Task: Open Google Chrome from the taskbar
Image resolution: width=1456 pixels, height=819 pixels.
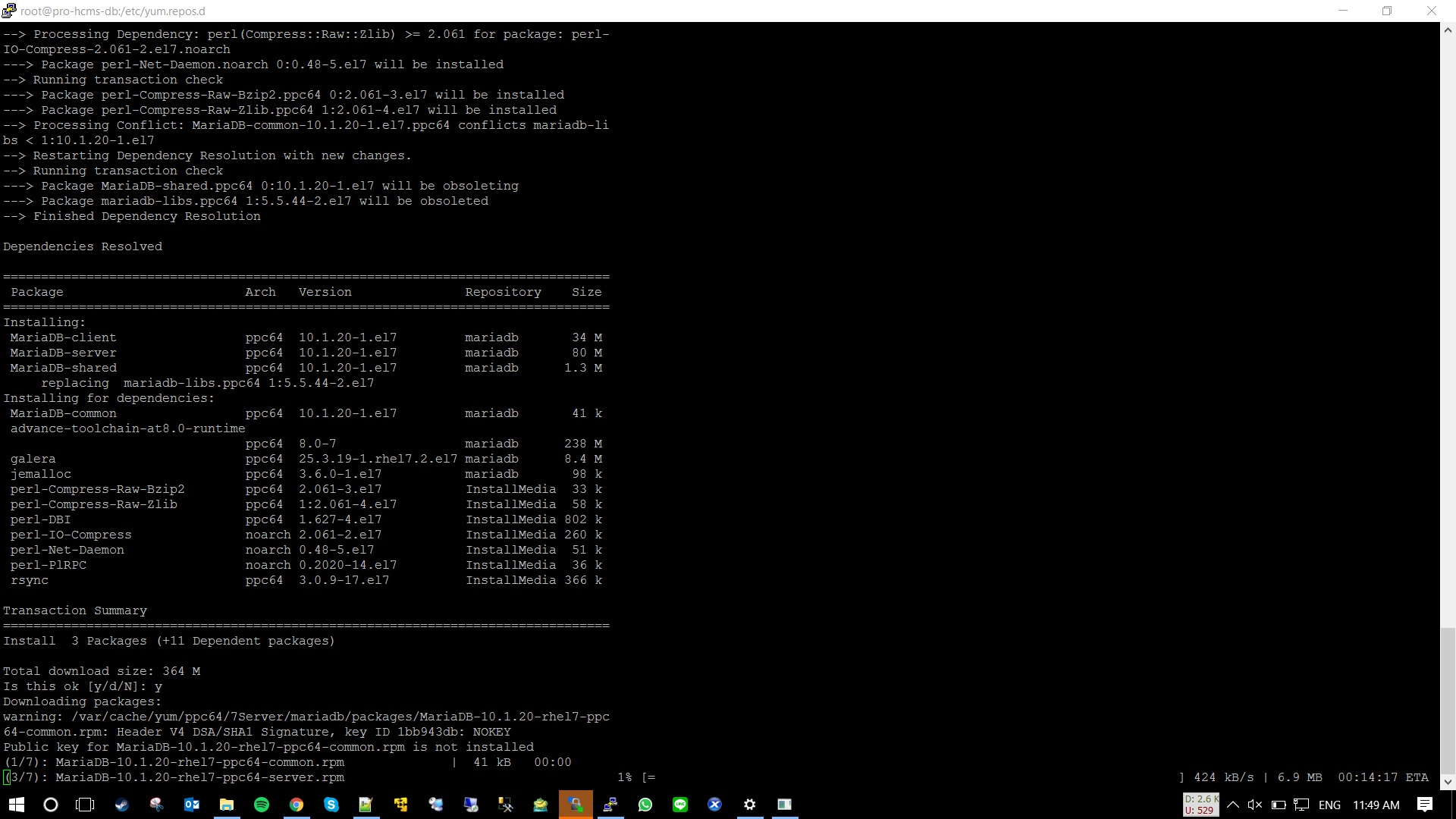Action: tap(297, 805)
